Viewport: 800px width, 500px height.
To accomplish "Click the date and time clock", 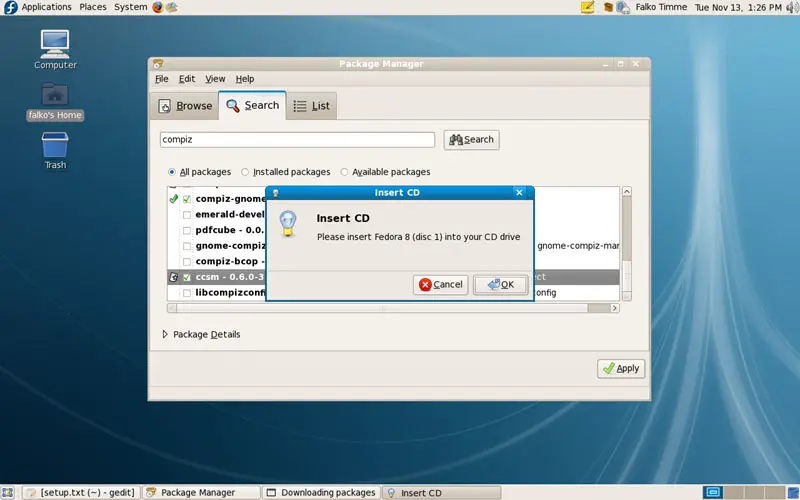I will pyautogui.click(x=738, y=7).
